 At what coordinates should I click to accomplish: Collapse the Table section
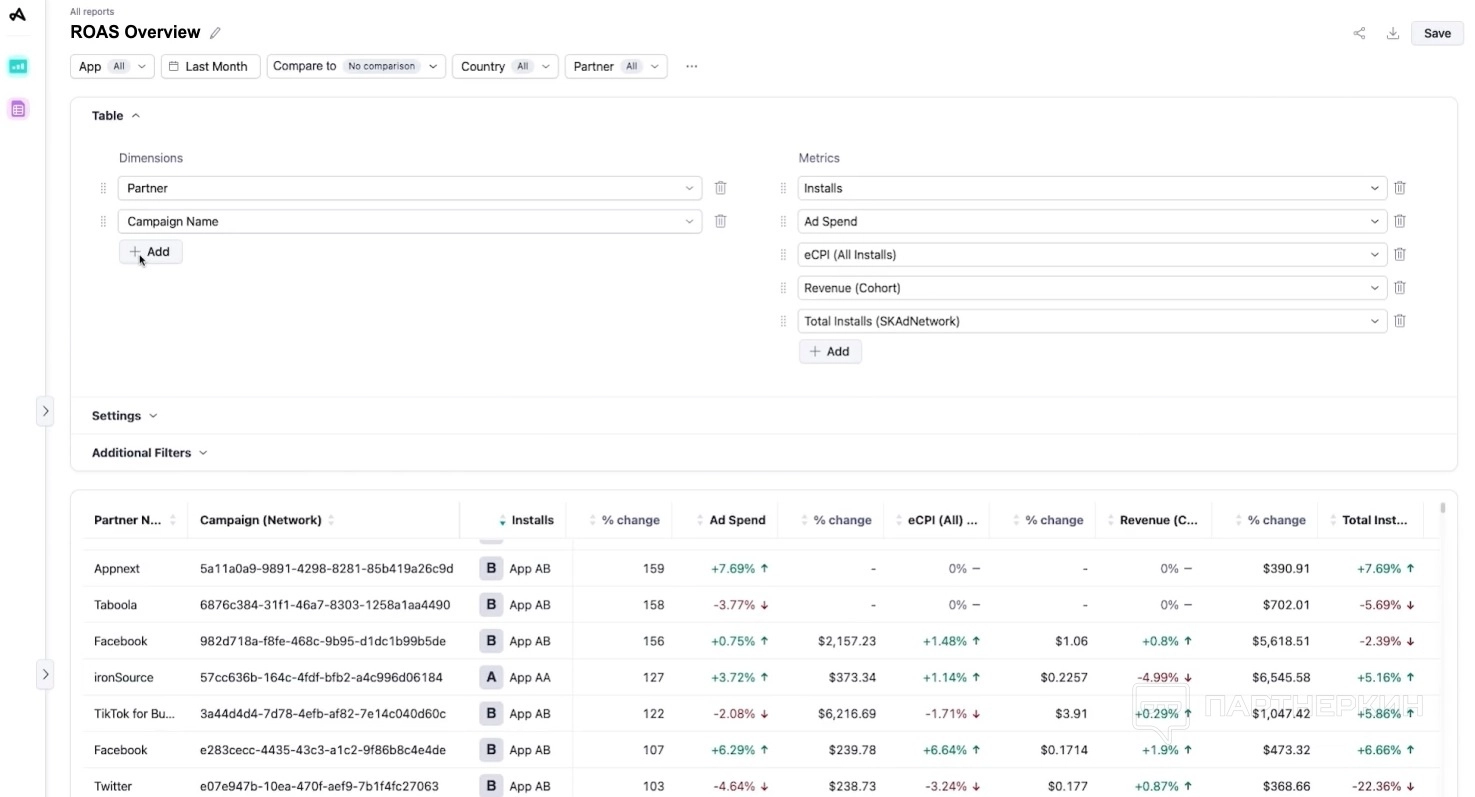click(x=115, y=116)
